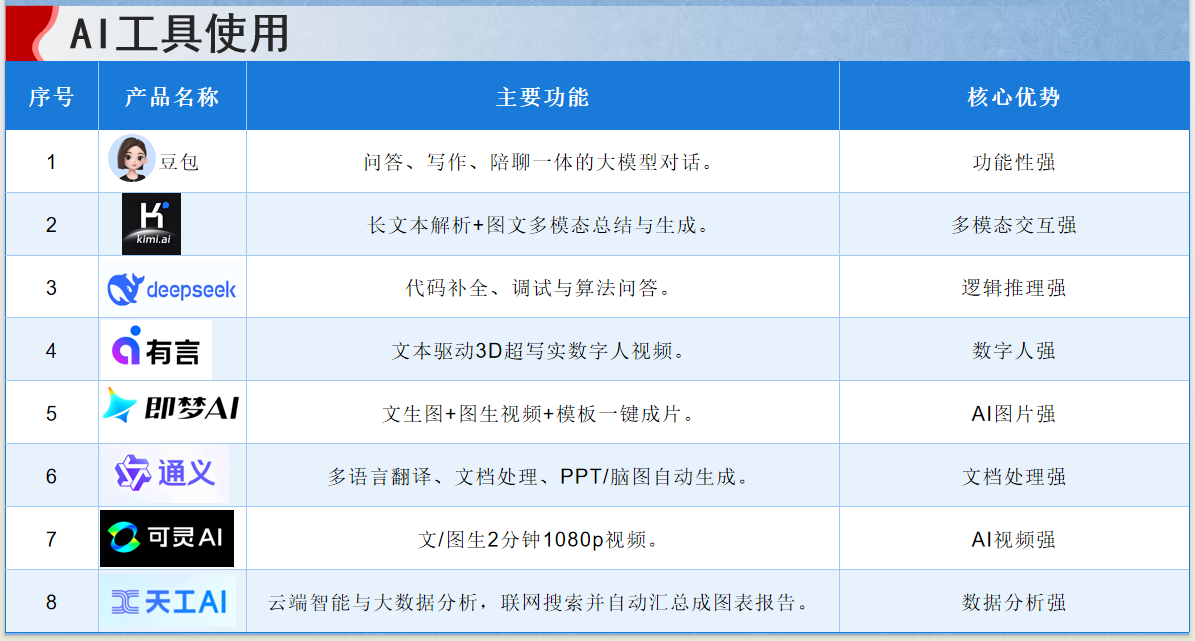Select the Kimi.ai logo
Image resolution: width=1195 pixels, height=641 pixels.
[x=151, y=224]
